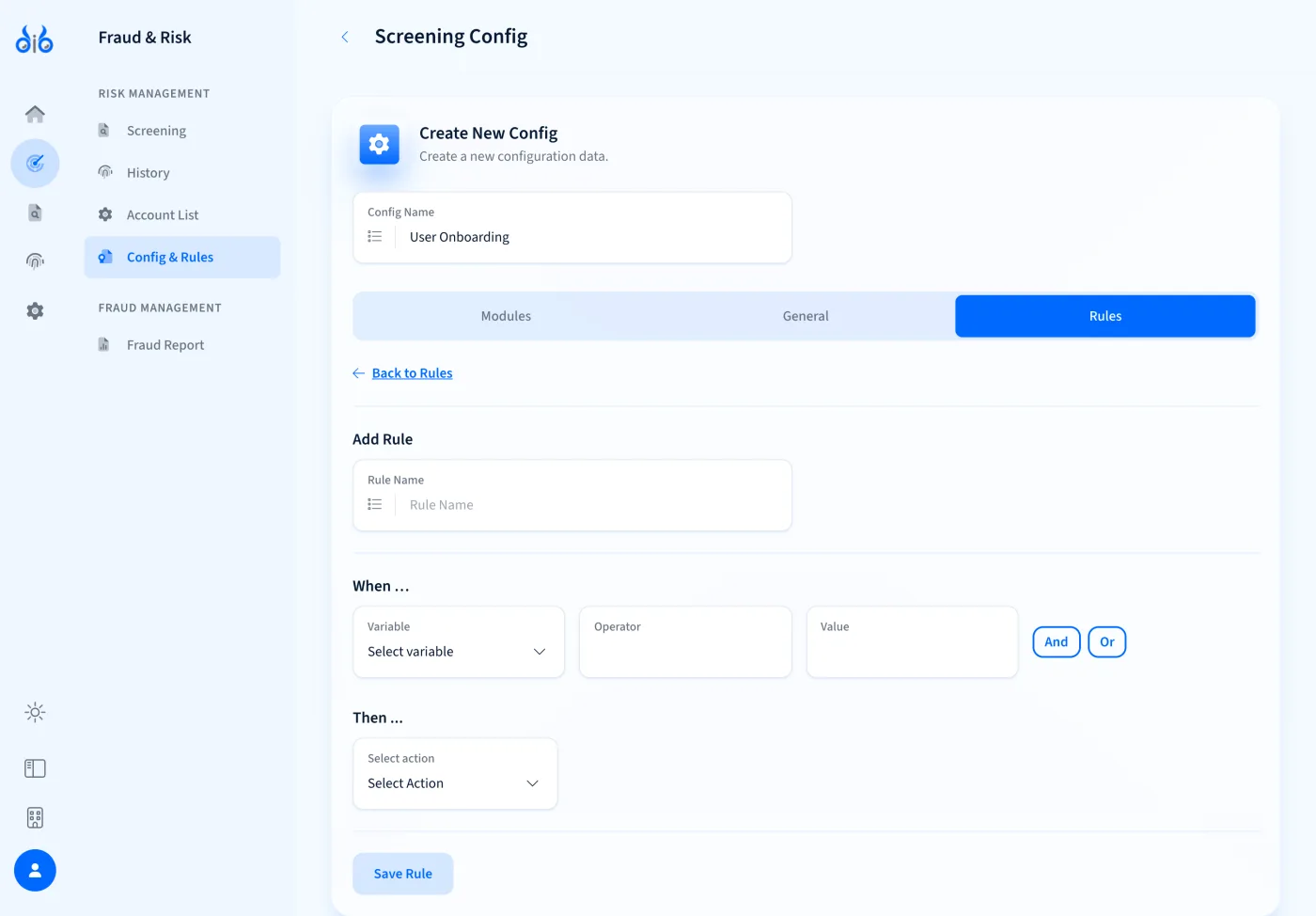Click the back chevron beside Screening Config

[345, 37]
